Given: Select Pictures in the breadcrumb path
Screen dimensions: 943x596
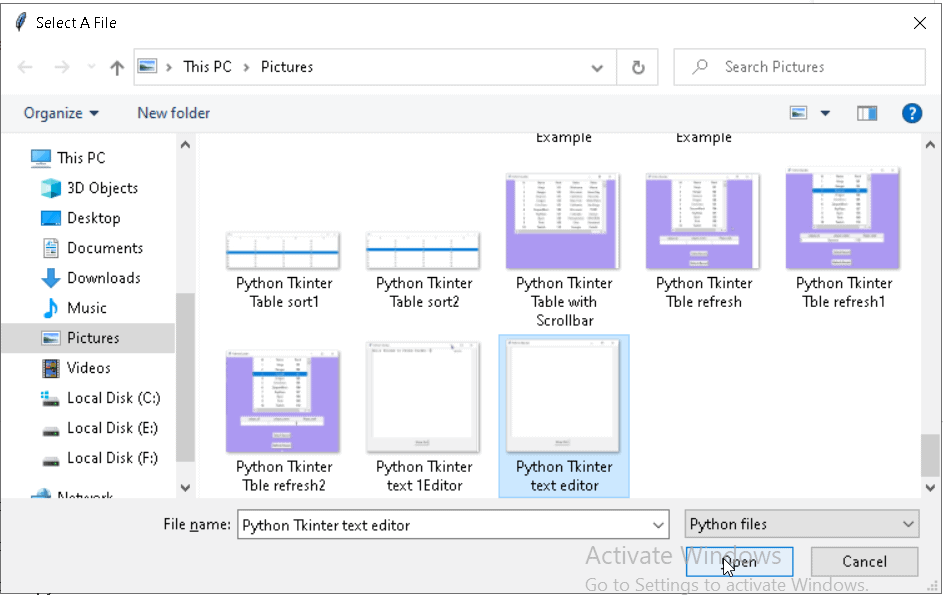Looking at the screenshot, I should (286, 67).
